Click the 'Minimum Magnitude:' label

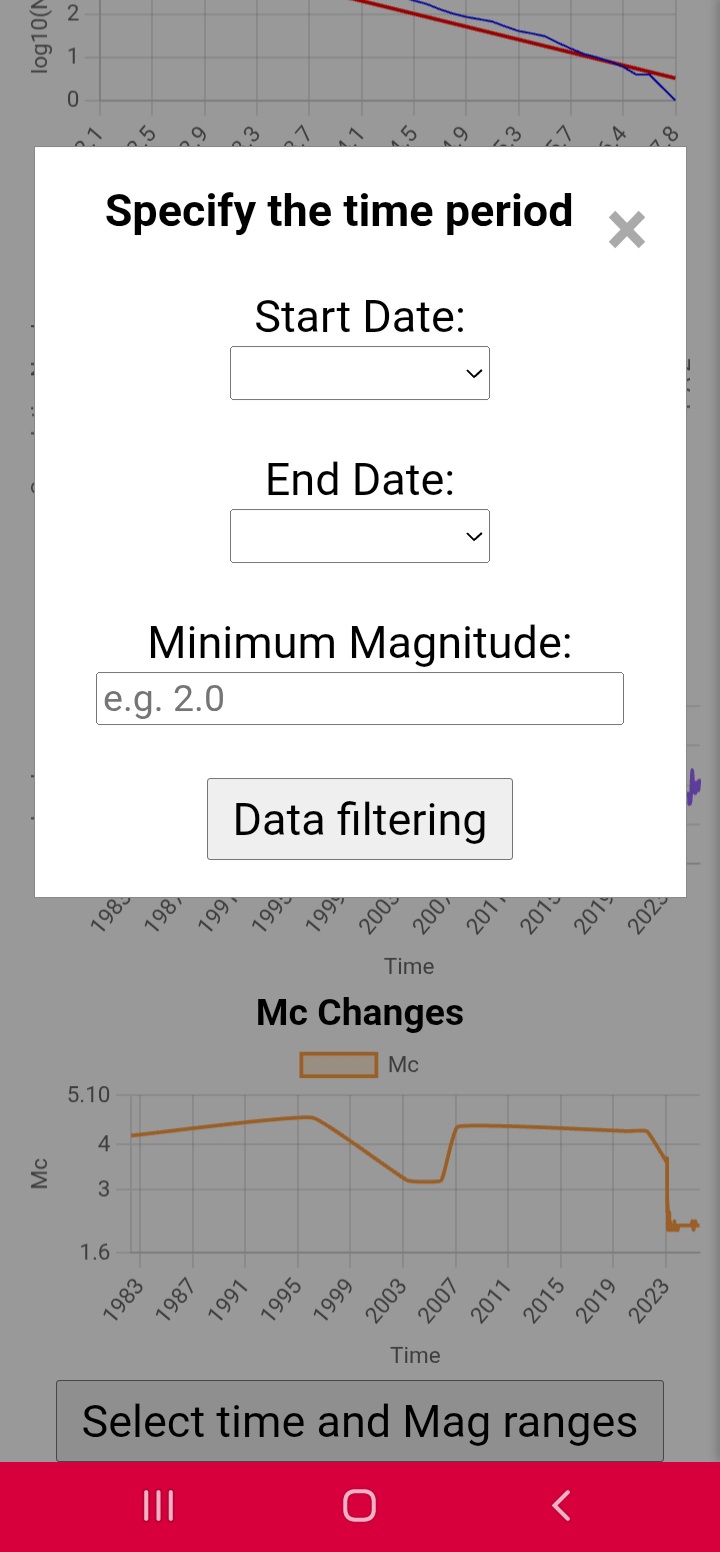(x=360, y=642)
